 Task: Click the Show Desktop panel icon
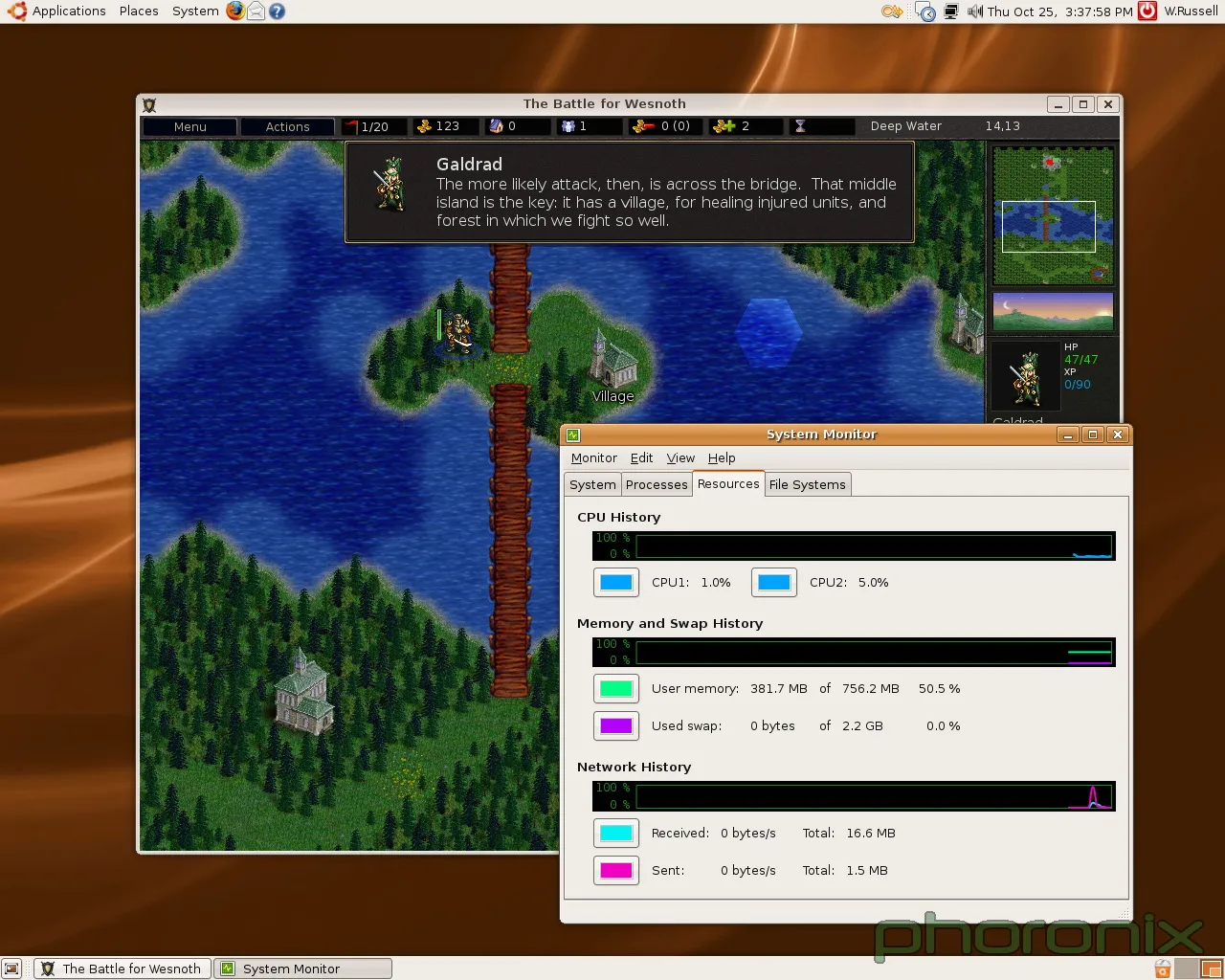coord(11,969)
